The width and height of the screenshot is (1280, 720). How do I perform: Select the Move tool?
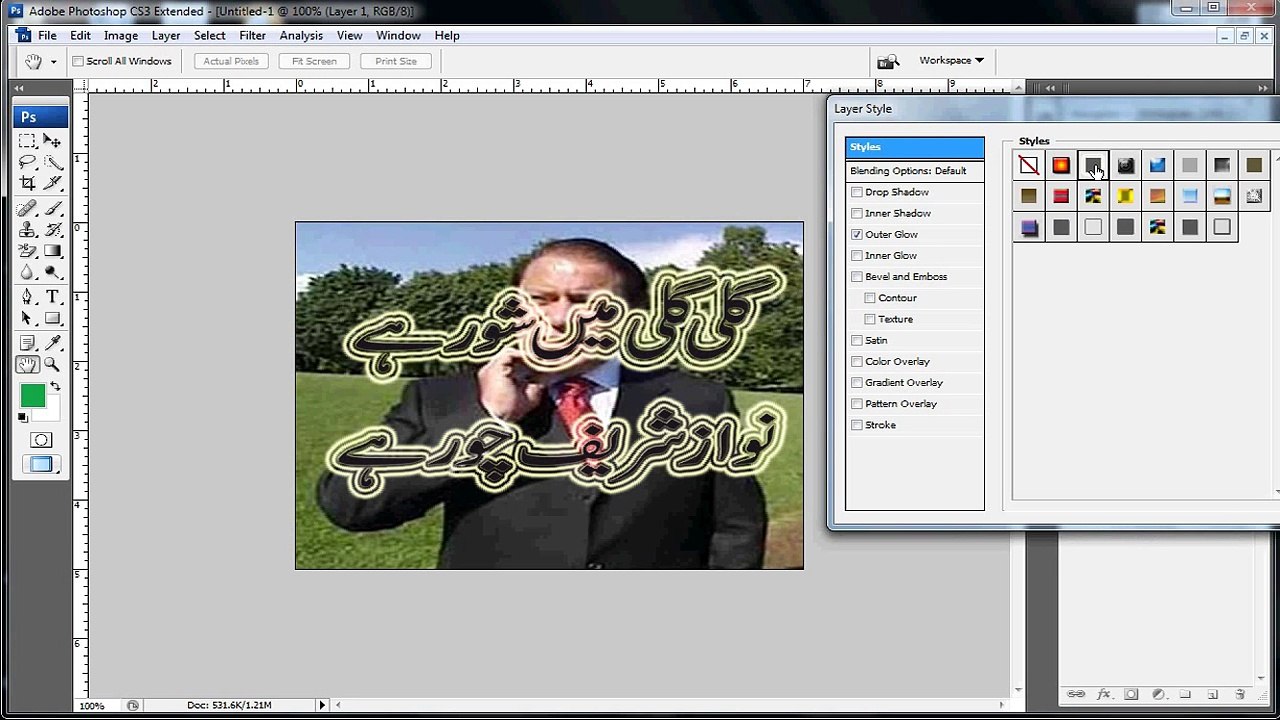tap(53, 141)
